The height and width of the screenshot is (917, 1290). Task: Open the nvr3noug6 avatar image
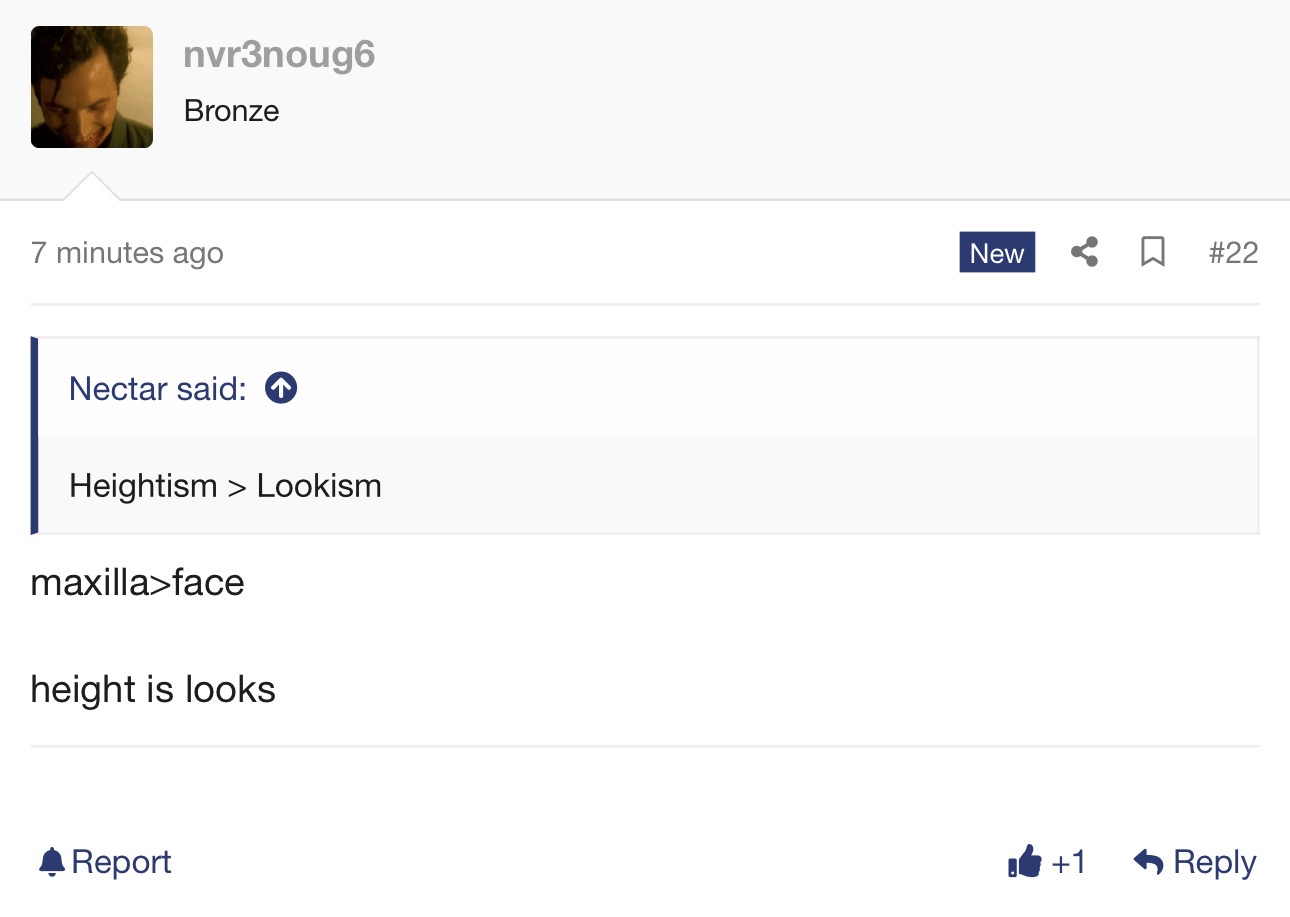pos(92,87)
